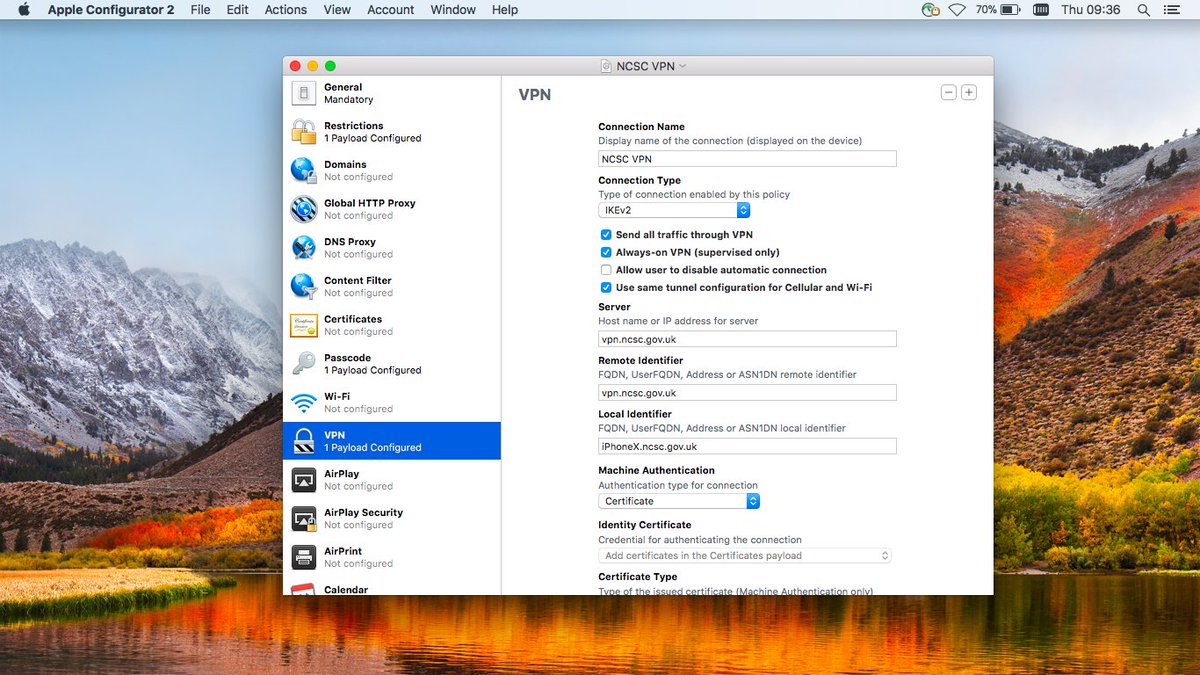Viewport: 1200px width, 675px height.
Task: Open Machine Authentication Certificate dropdown
Action: [x=679, y=501]
